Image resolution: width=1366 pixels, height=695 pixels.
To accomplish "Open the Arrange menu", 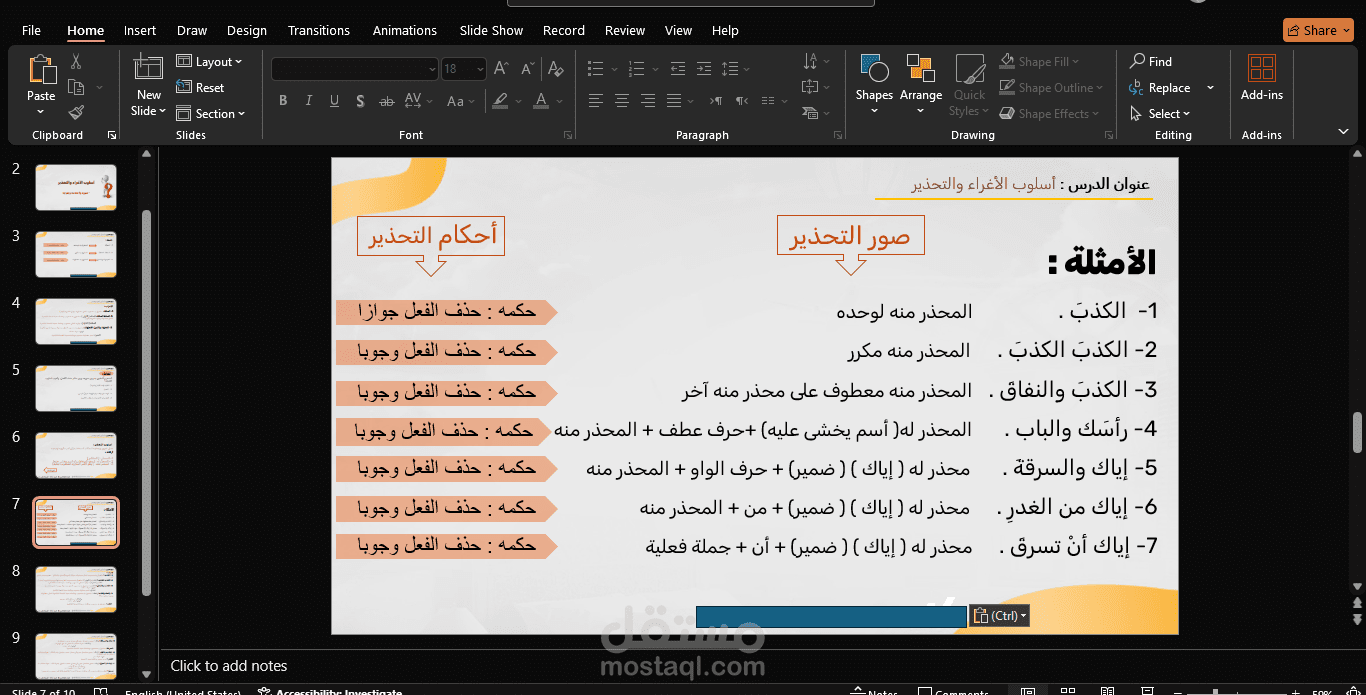I will [921, 84].
